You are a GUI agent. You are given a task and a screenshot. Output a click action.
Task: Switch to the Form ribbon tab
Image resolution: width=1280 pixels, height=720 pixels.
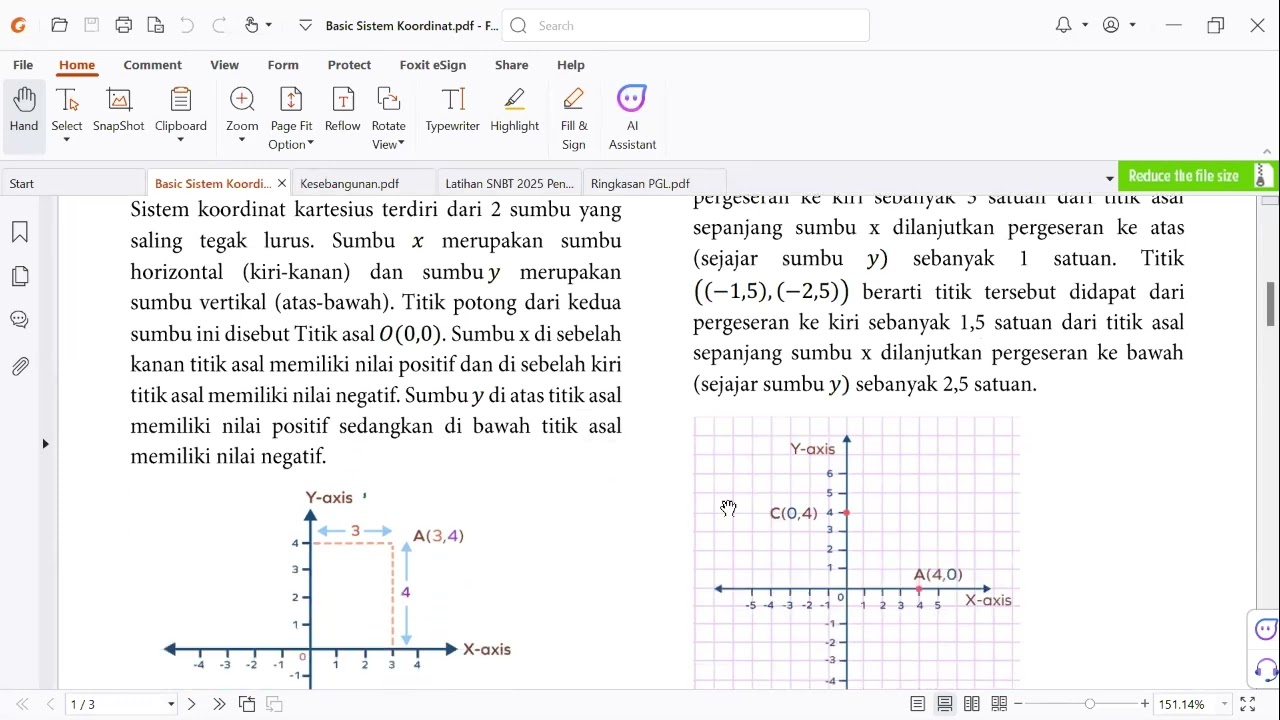(x=283, y=65)
